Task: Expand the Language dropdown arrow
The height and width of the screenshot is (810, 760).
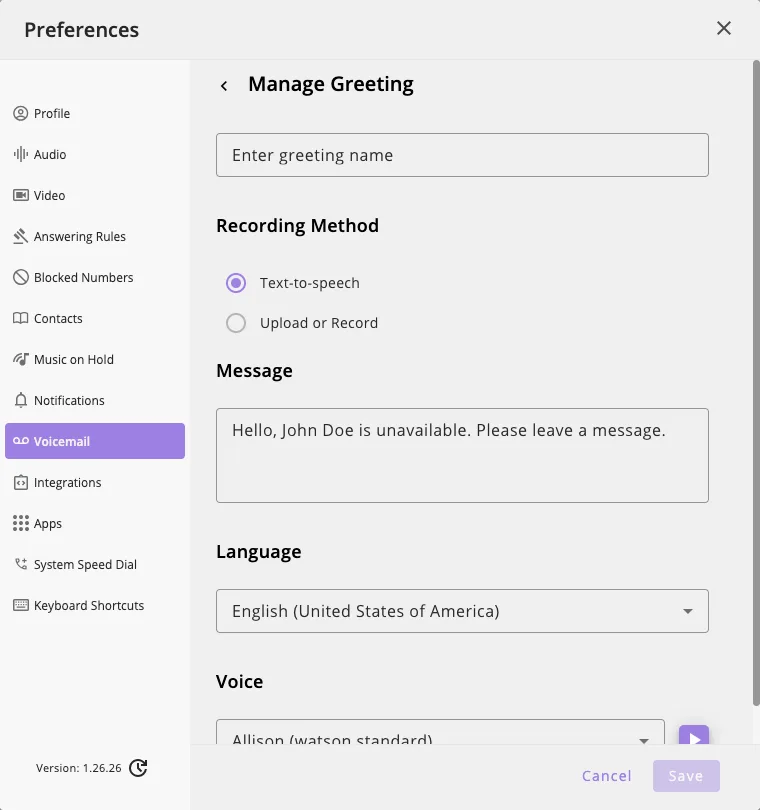Action: click(x=688, y=611)
